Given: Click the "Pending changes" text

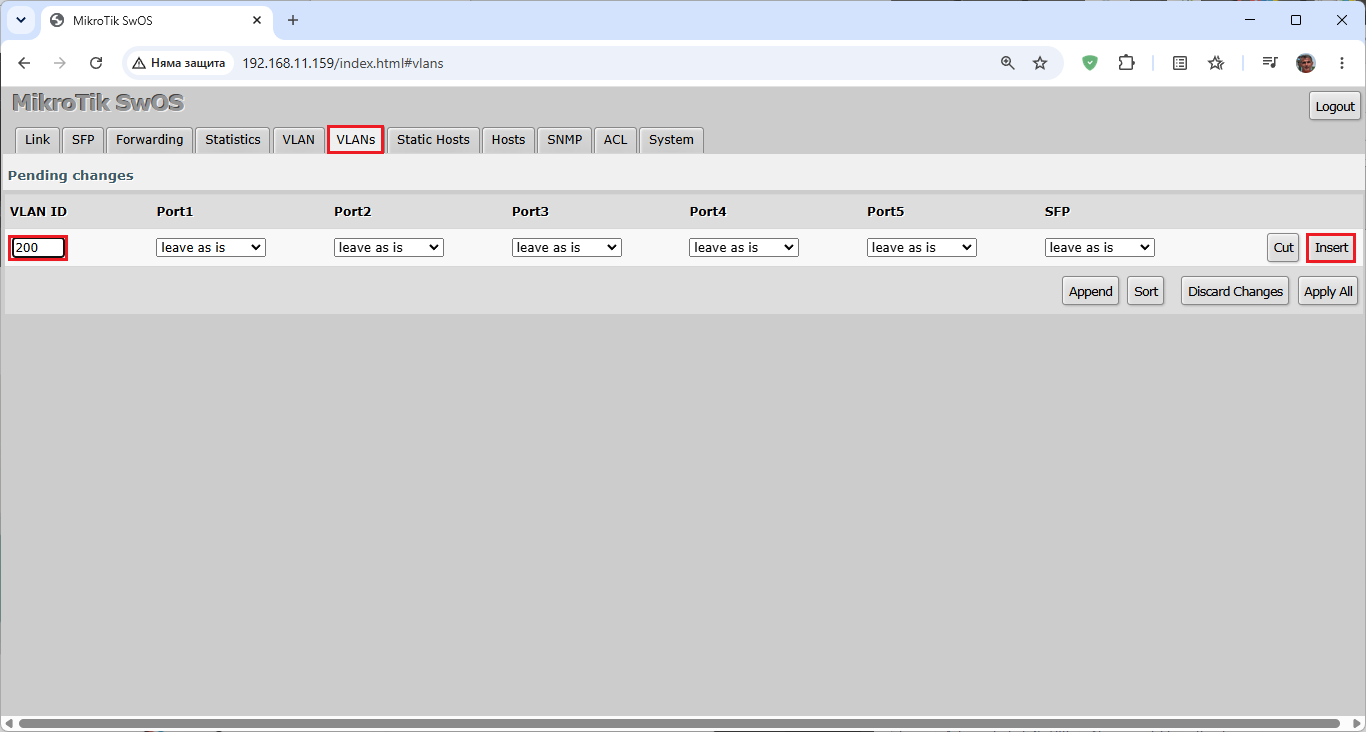Looking at the screenshot, I should pos(71,175).
